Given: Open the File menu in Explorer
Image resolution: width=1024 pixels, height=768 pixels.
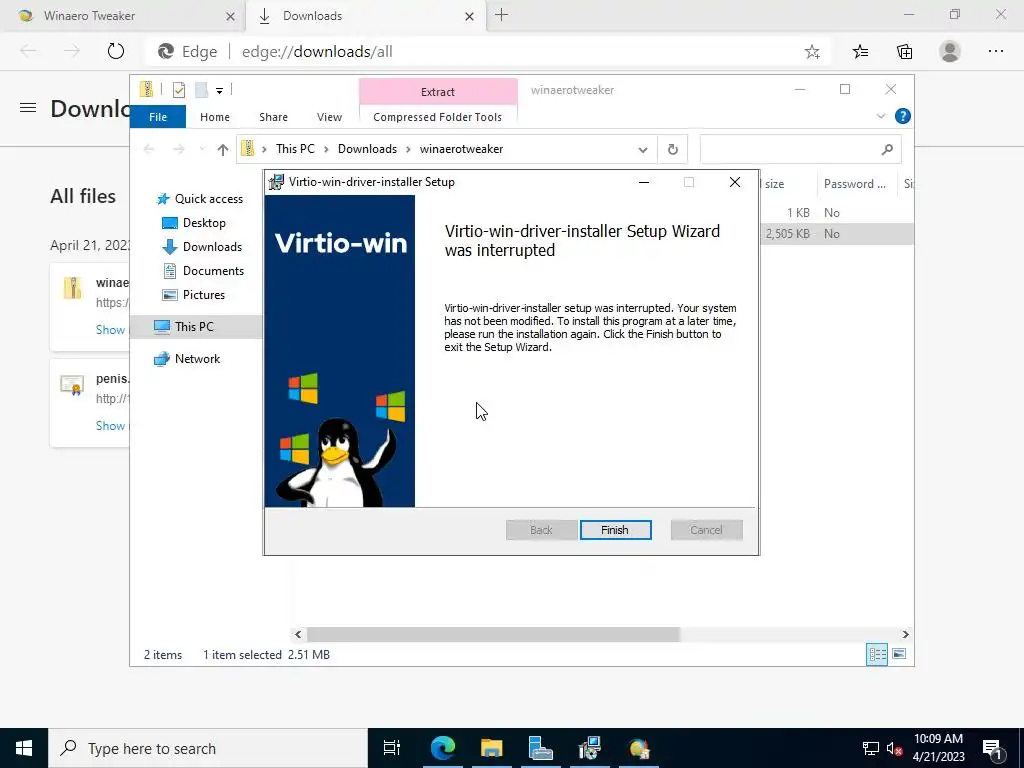Looking at the screenshot, I should coord(158,117).
